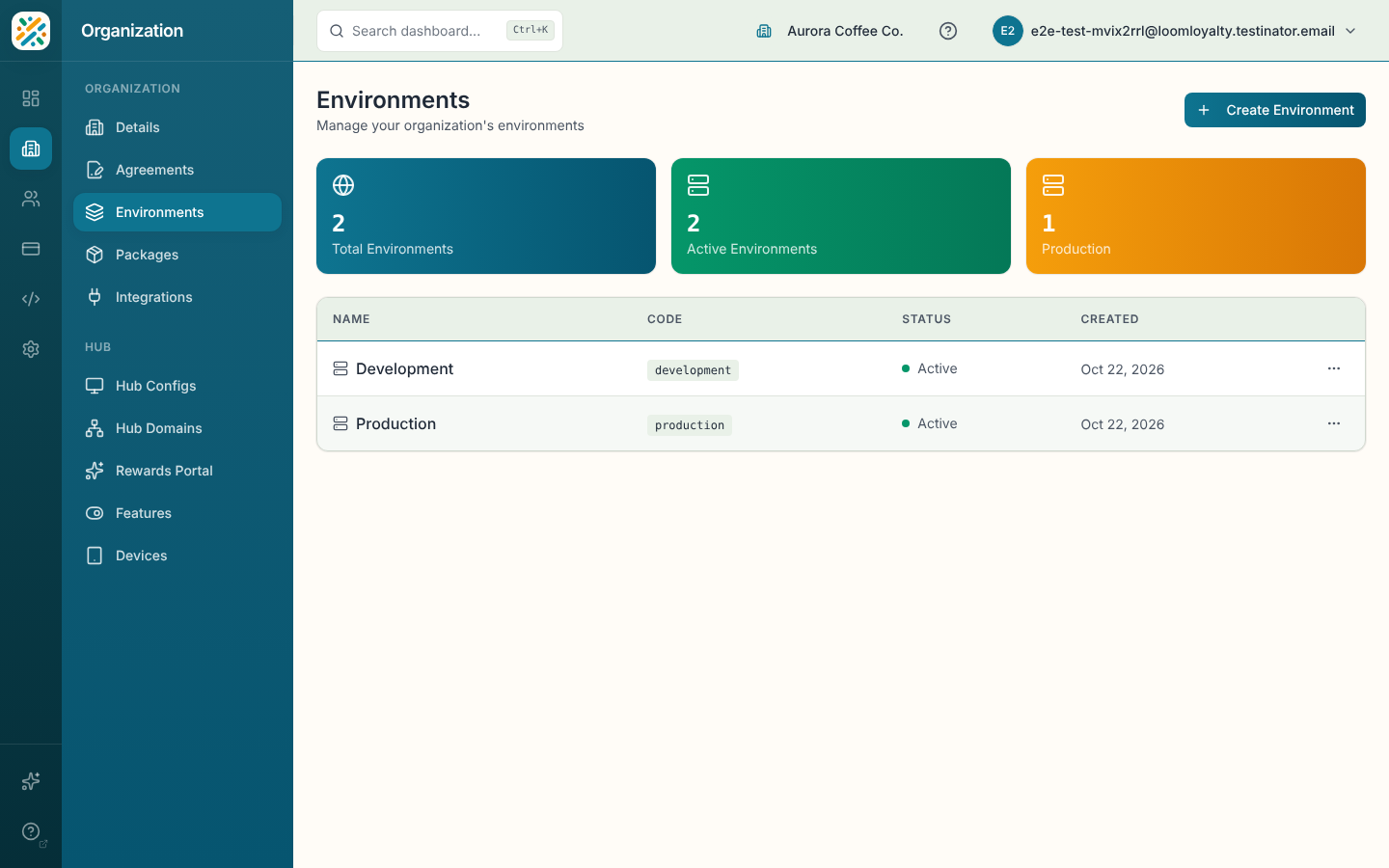
Task: Click the sparkles icon near rail bottom
Action: point(31,781)
